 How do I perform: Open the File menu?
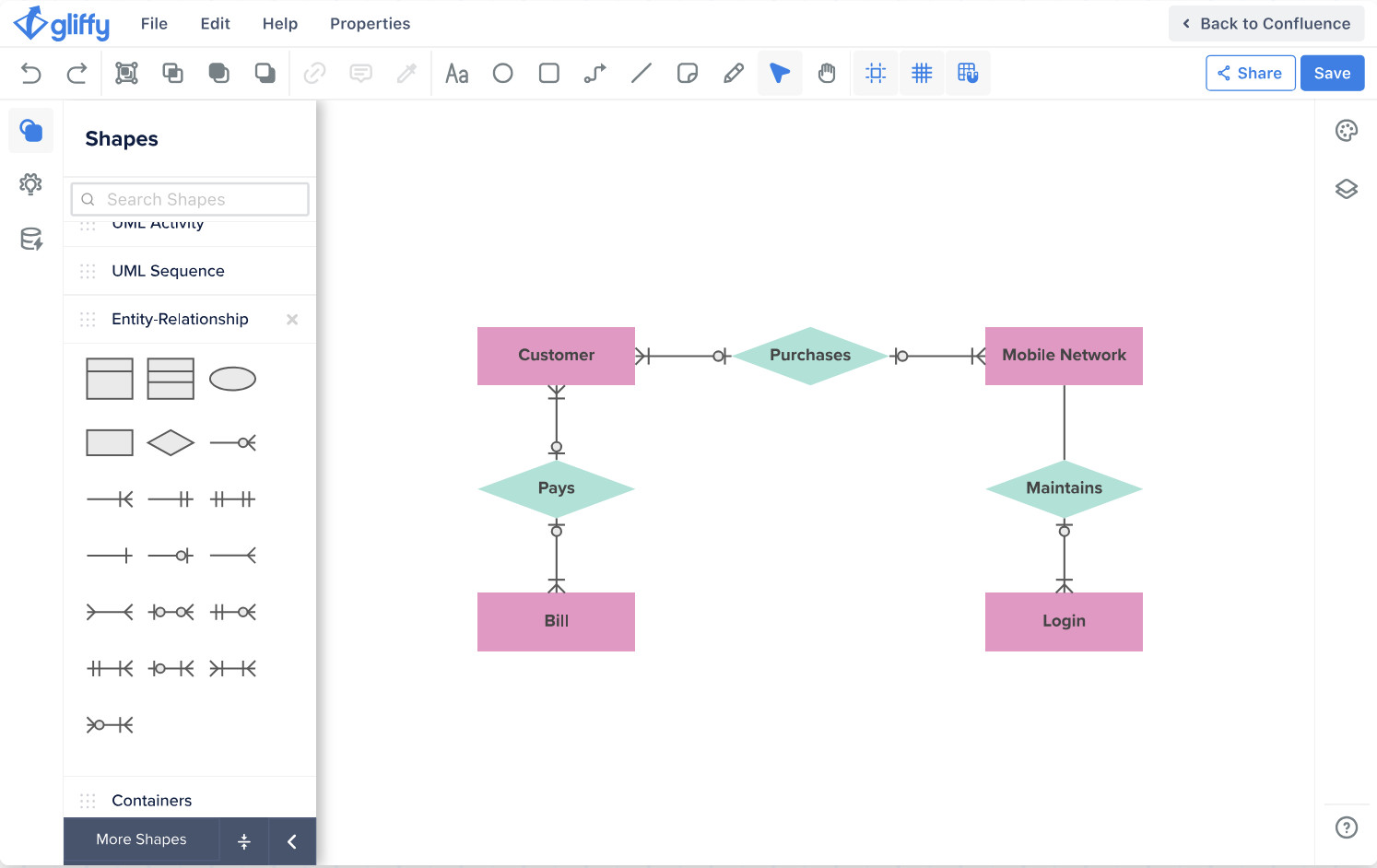[154, 24]
